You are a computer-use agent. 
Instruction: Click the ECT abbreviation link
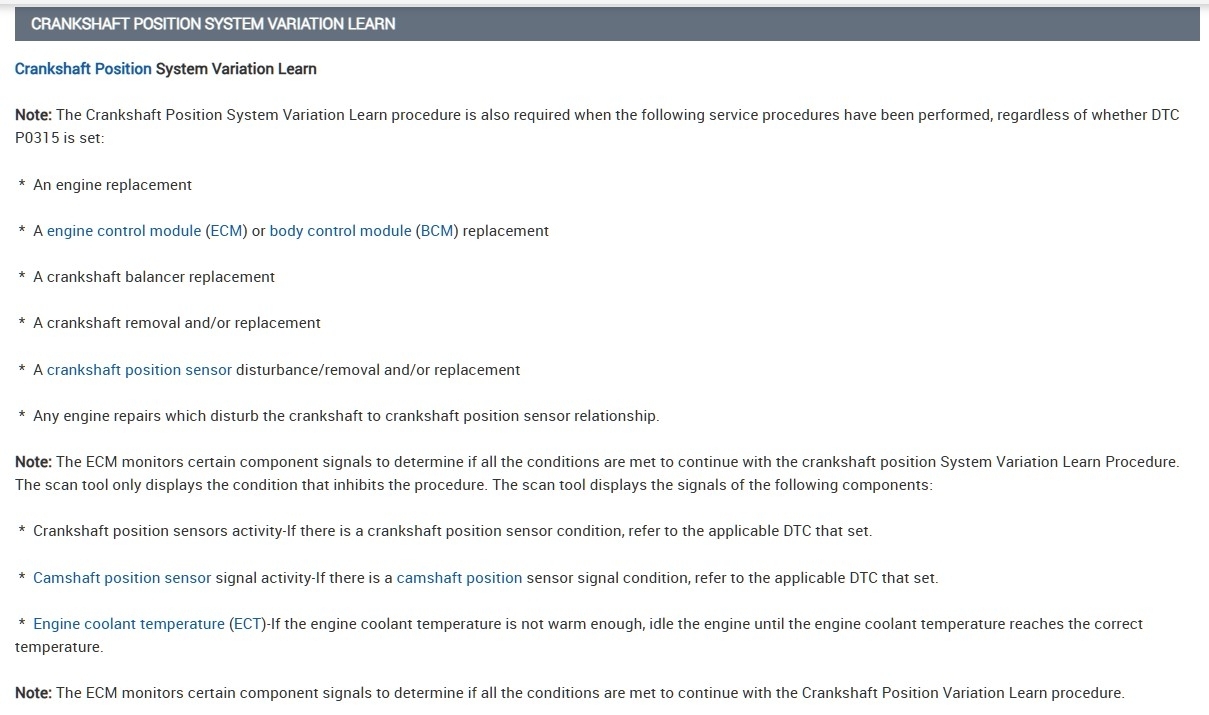pyautogui.click(x=246, y=624)
